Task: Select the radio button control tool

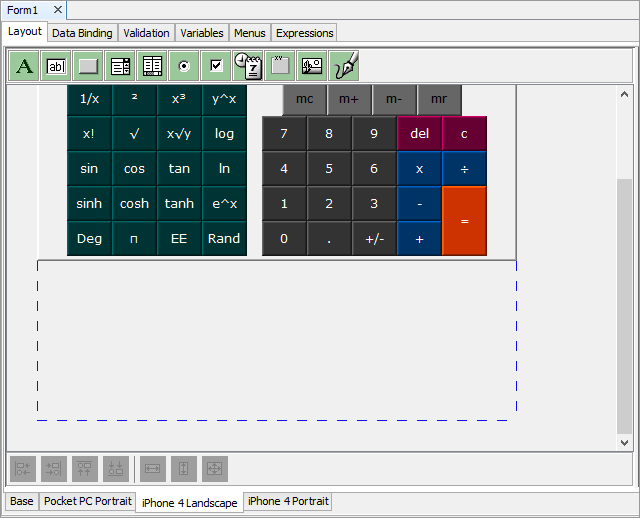Action: (x=184, y=66)
